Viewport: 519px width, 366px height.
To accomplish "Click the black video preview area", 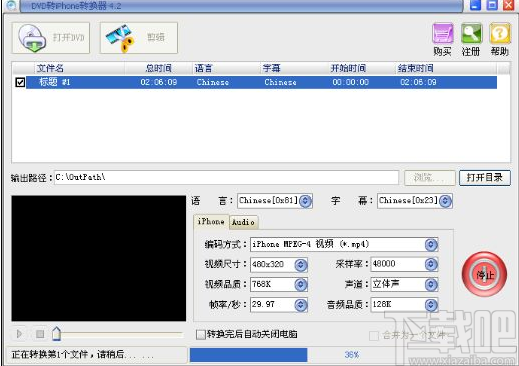I will (99, 258).
